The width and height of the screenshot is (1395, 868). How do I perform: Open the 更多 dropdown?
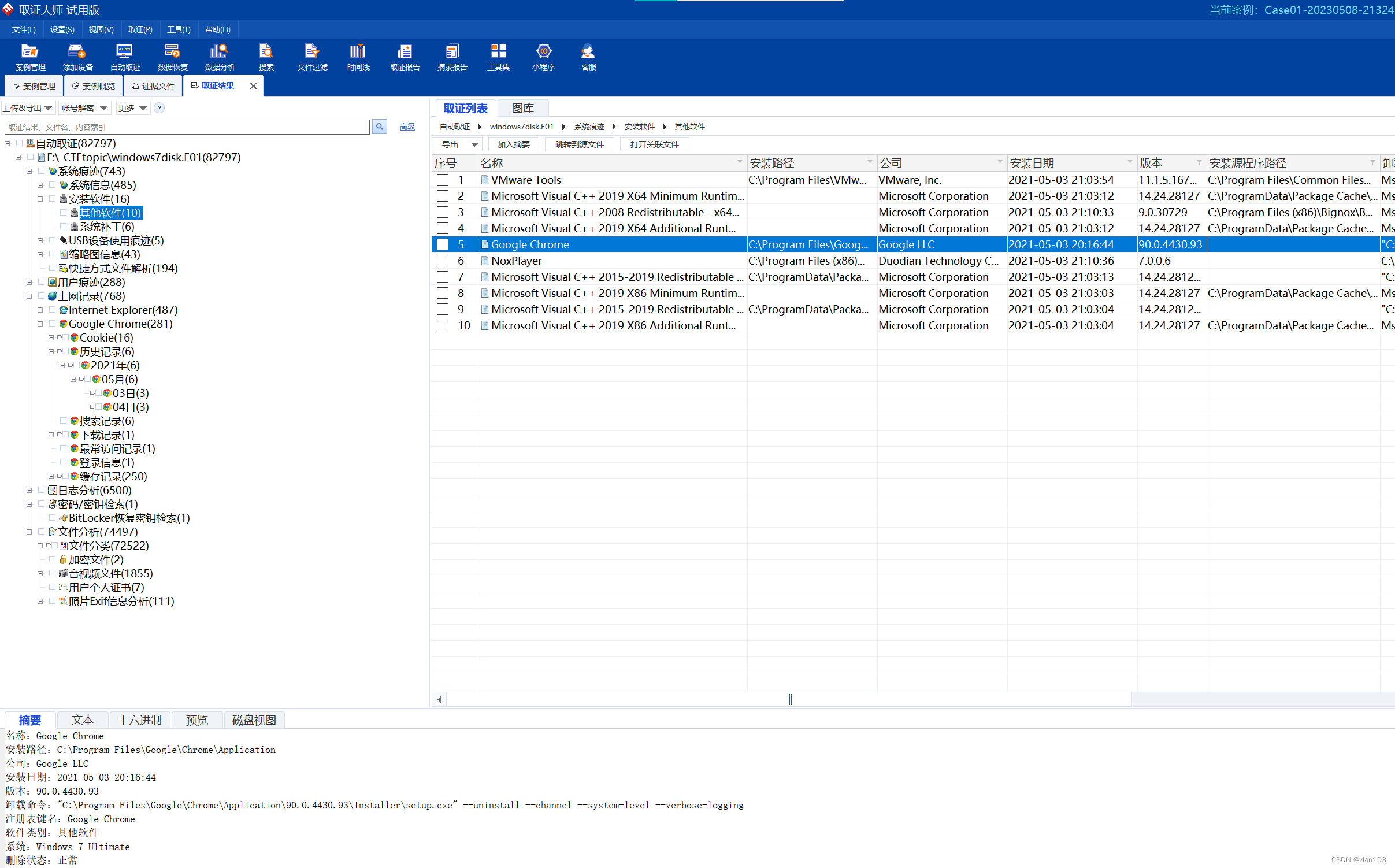click(x=133, y=108)
